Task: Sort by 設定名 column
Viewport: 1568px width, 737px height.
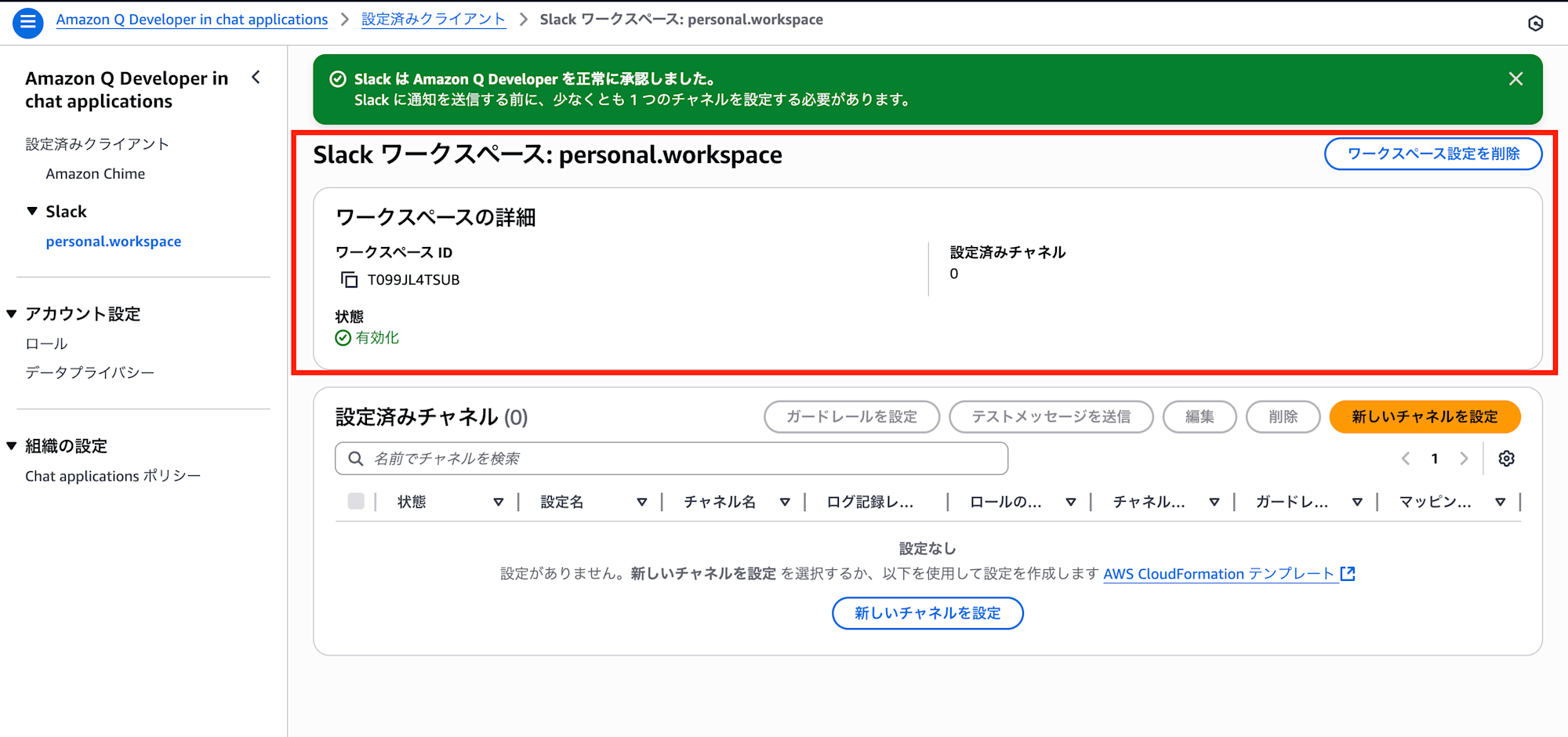Action: [641, 503]
